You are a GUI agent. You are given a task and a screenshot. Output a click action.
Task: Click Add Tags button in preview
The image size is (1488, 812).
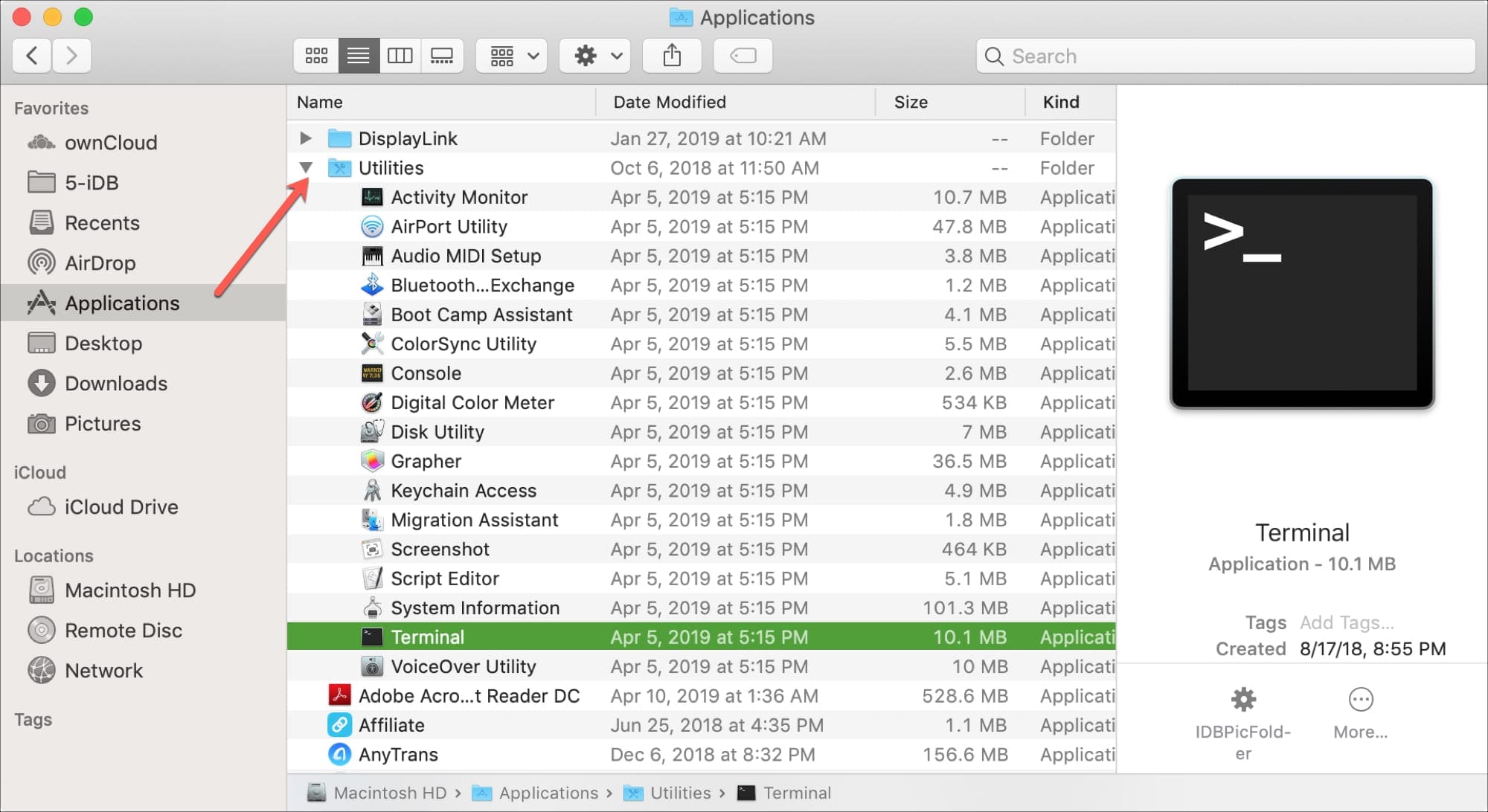point(1345,622)
